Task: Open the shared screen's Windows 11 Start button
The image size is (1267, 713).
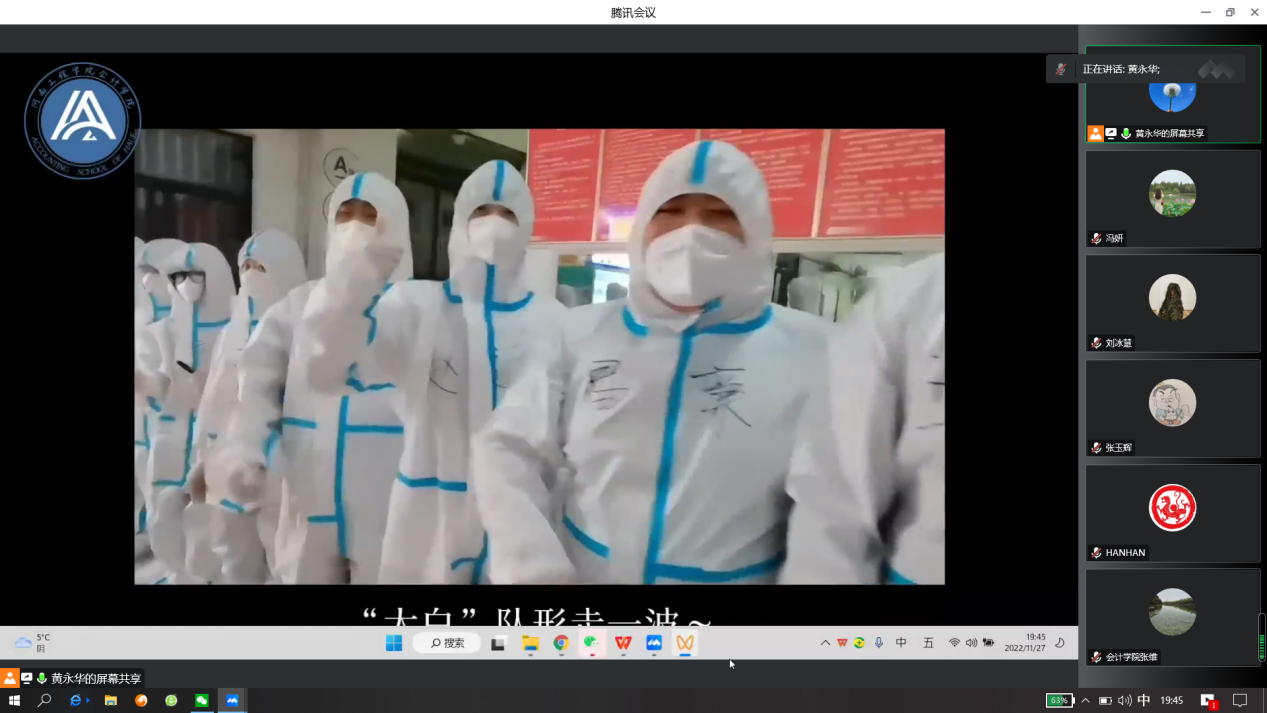Action: tap(394, 643)
